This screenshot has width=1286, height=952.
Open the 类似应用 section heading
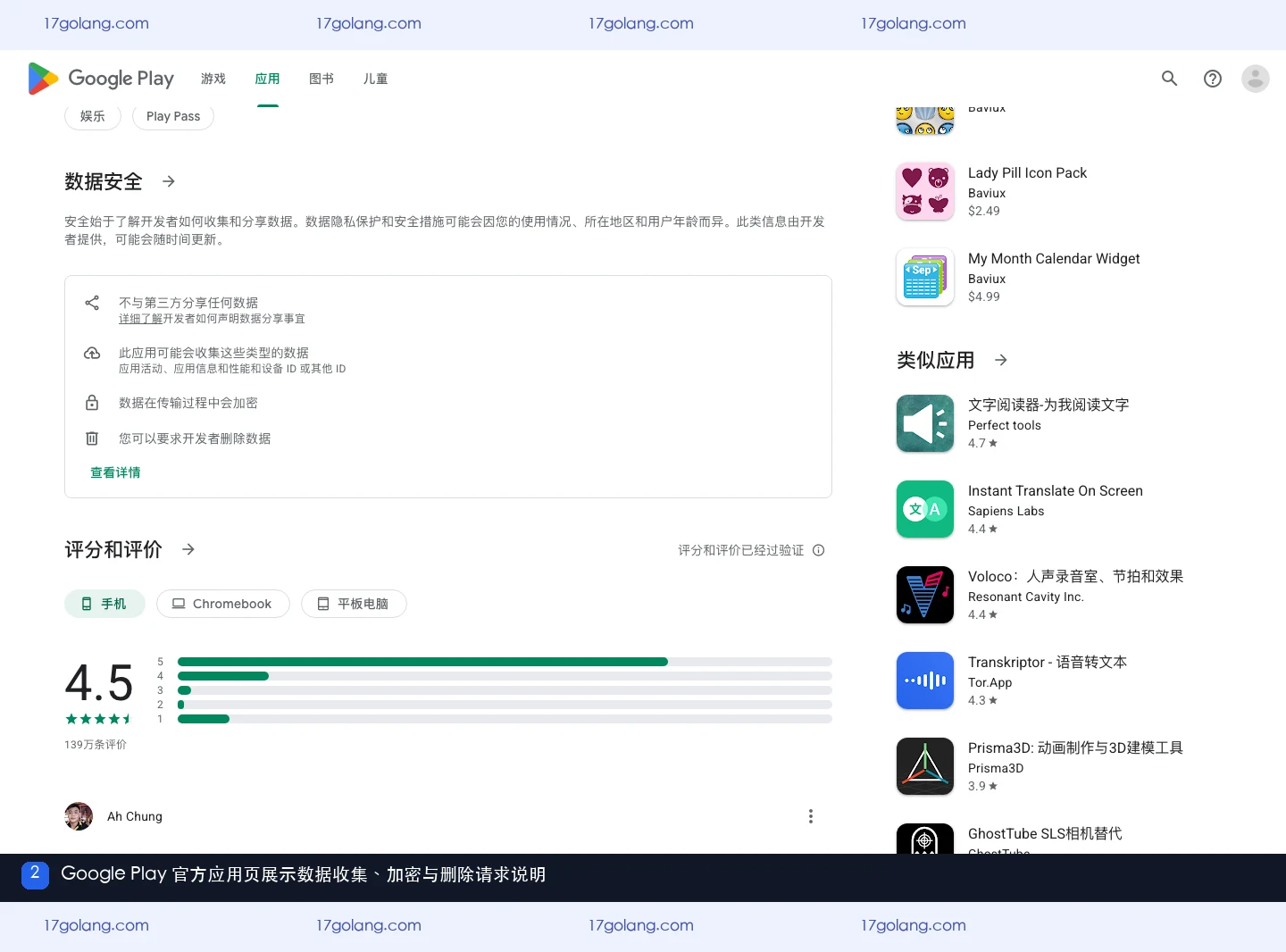[936, 360]
